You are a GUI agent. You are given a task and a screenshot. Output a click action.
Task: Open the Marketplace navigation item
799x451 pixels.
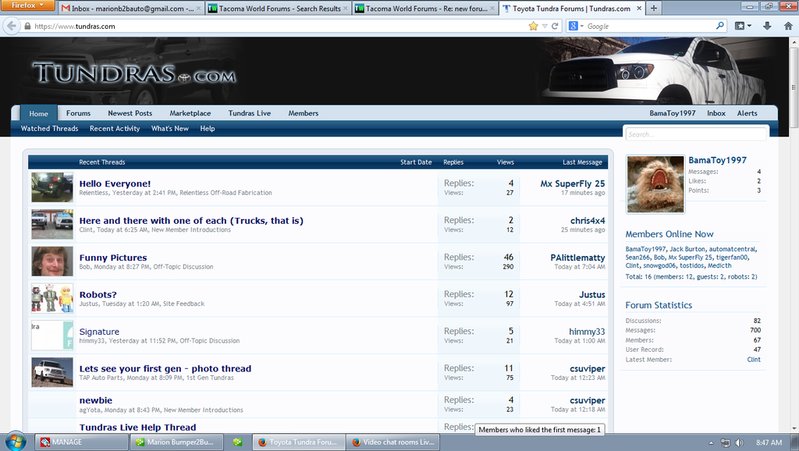[190, 113]
